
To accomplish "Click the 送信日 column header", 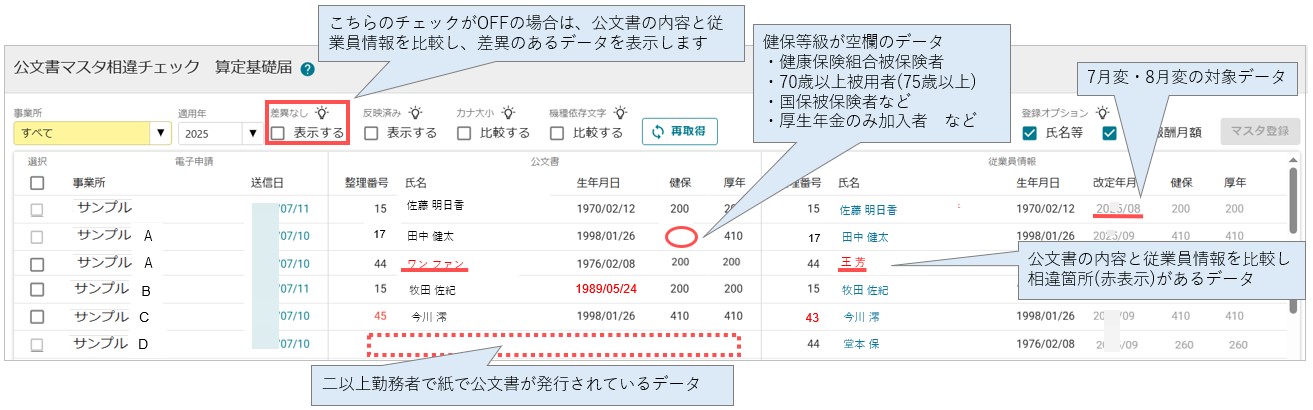I will (267, 183).
